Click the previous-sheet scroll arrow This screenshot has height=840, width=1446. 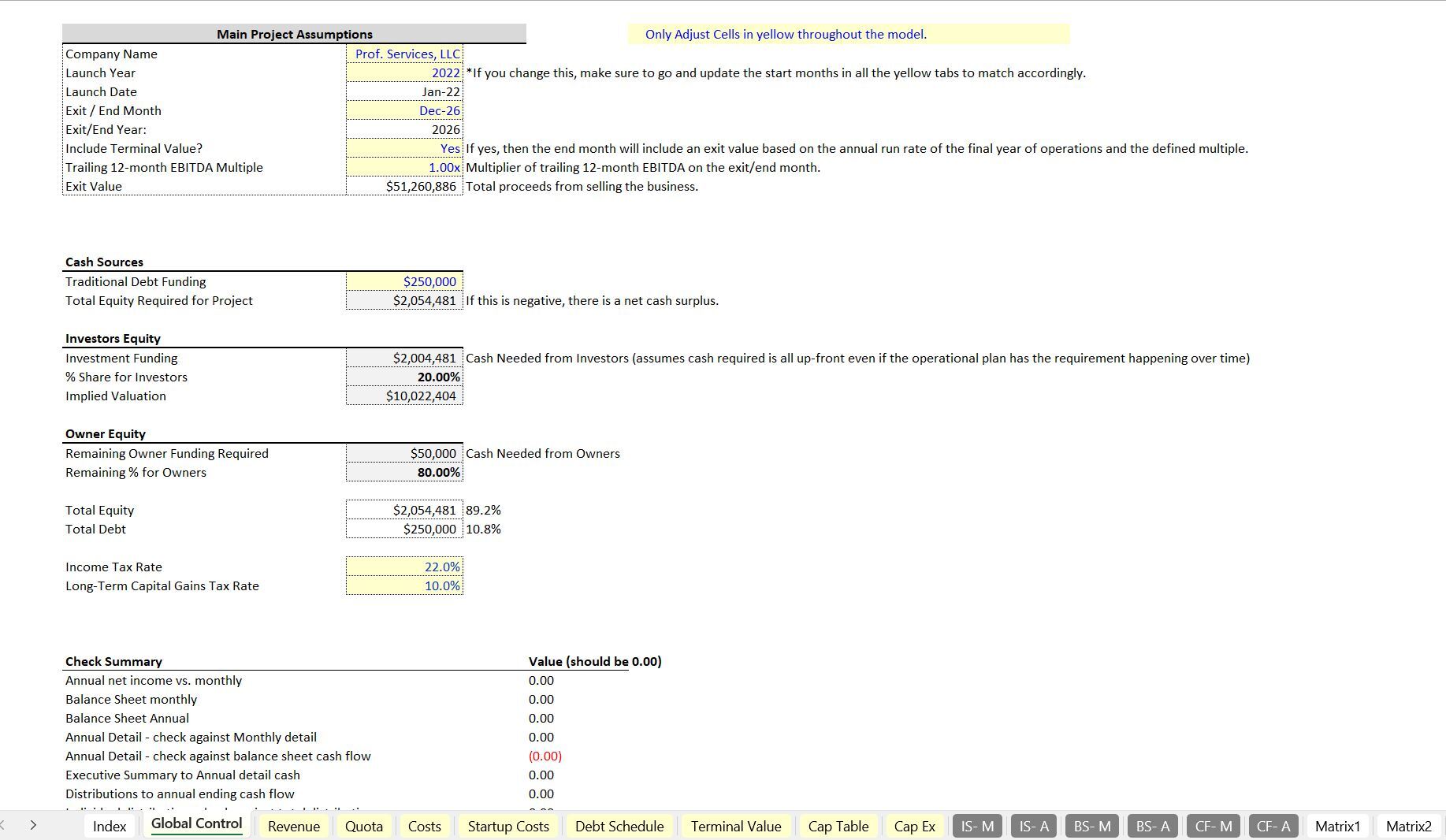pos(3,825)
